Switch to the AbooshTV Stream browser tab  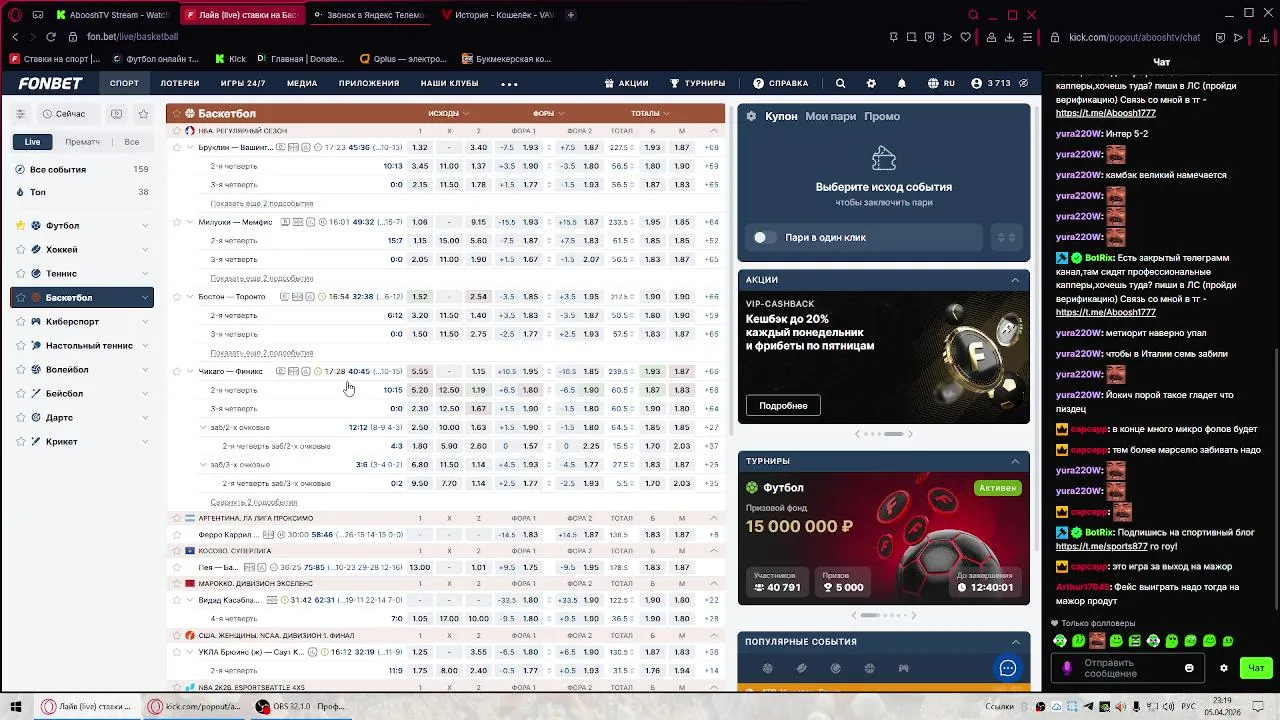pyautogui.click(x=113, y=15)
